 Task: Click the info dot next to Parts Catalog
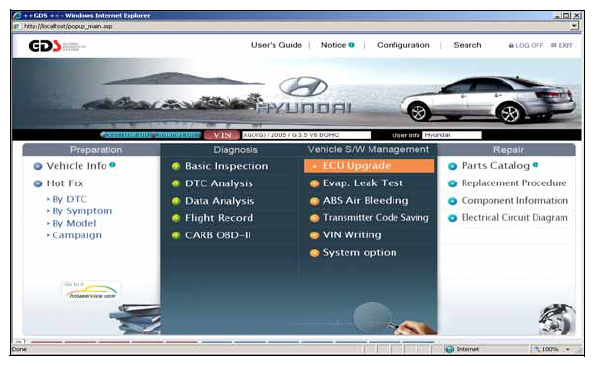point(535,164)
